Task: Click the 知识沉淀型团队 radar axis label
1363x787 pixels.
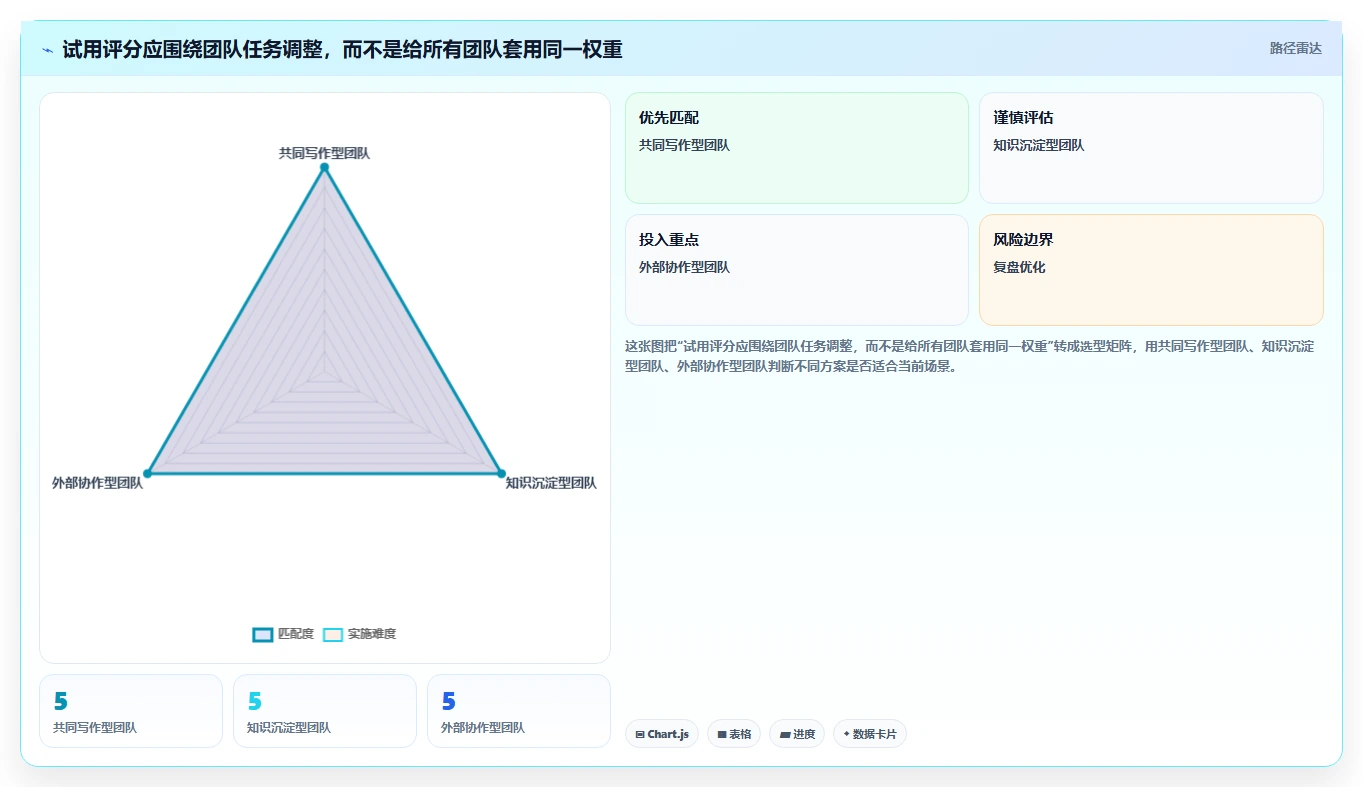Action: pyautogui.click(x=551, y=483)
